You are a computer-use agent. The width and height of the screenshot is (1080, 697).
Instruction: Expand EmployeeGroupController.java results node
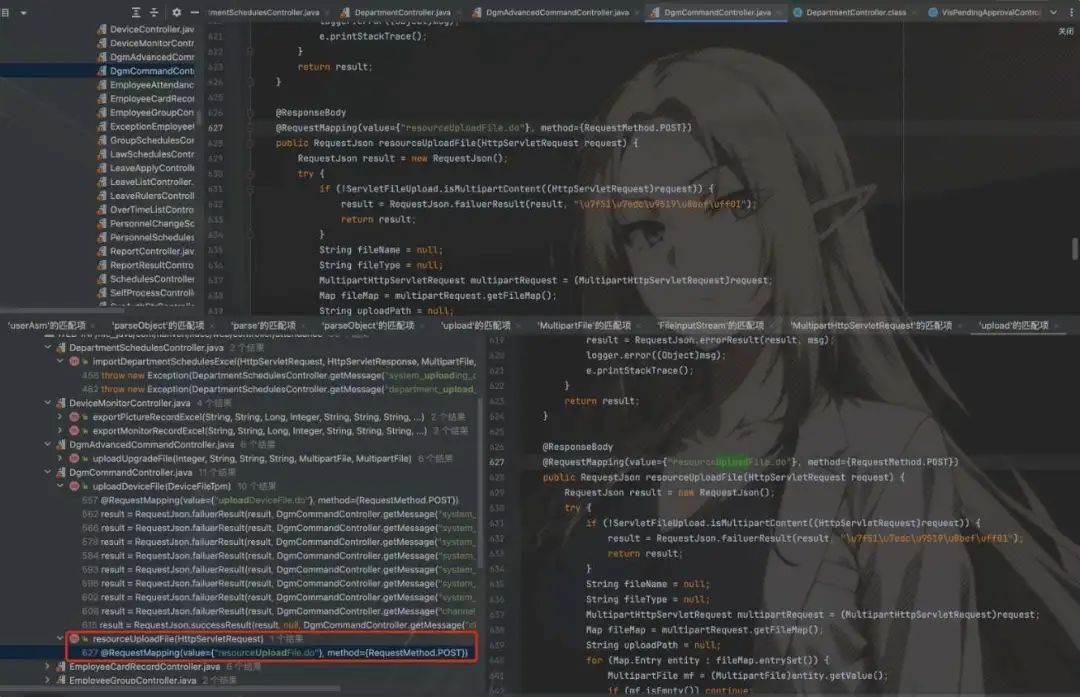tap(48, 680)
